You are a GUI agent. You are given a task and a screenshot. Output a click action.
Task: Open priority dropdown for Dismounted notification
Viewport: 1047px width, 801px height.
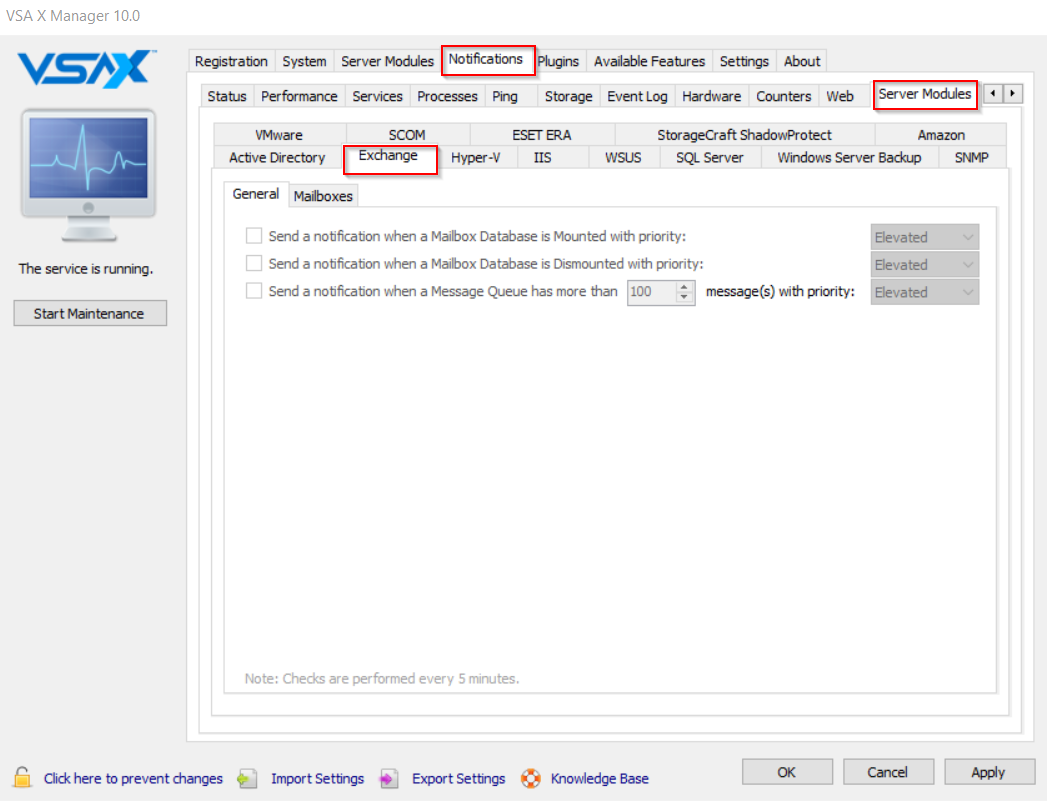[x=925, y=264]
